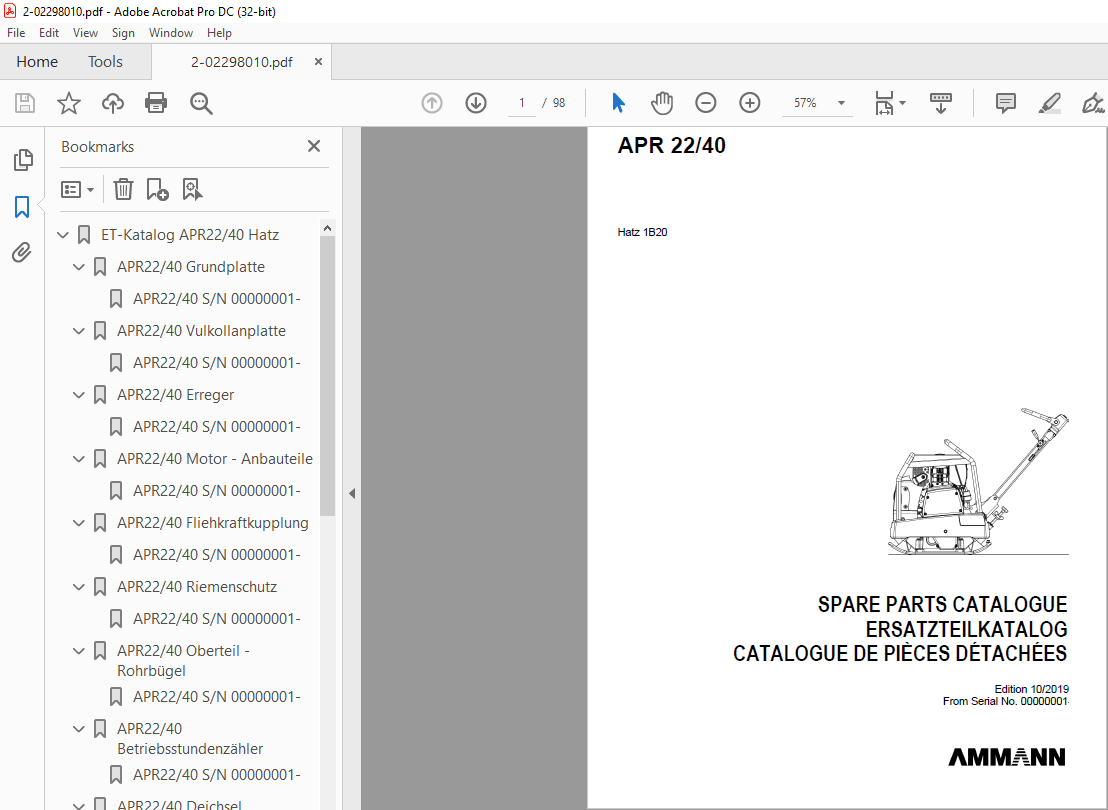The width and height of the screenshot is (1108, 810).
Task: Go to APR22/40 Fliehkraftkupplung bookmark
Action: [x=213, y=523]
